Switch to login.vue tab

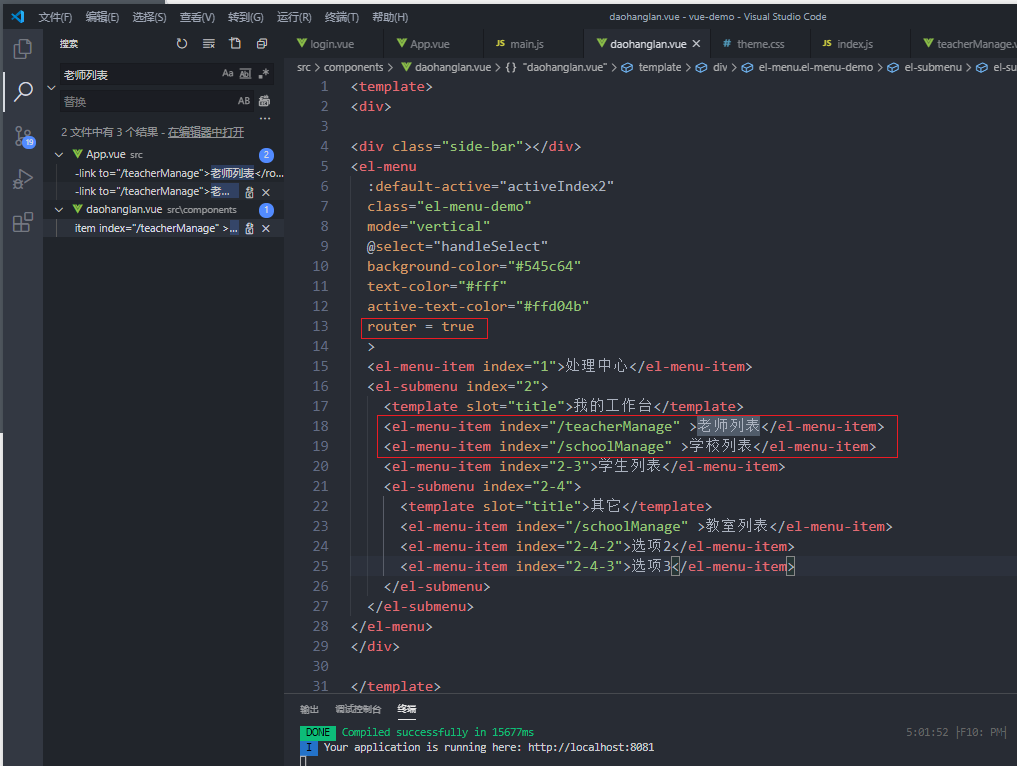pos(333,43)
